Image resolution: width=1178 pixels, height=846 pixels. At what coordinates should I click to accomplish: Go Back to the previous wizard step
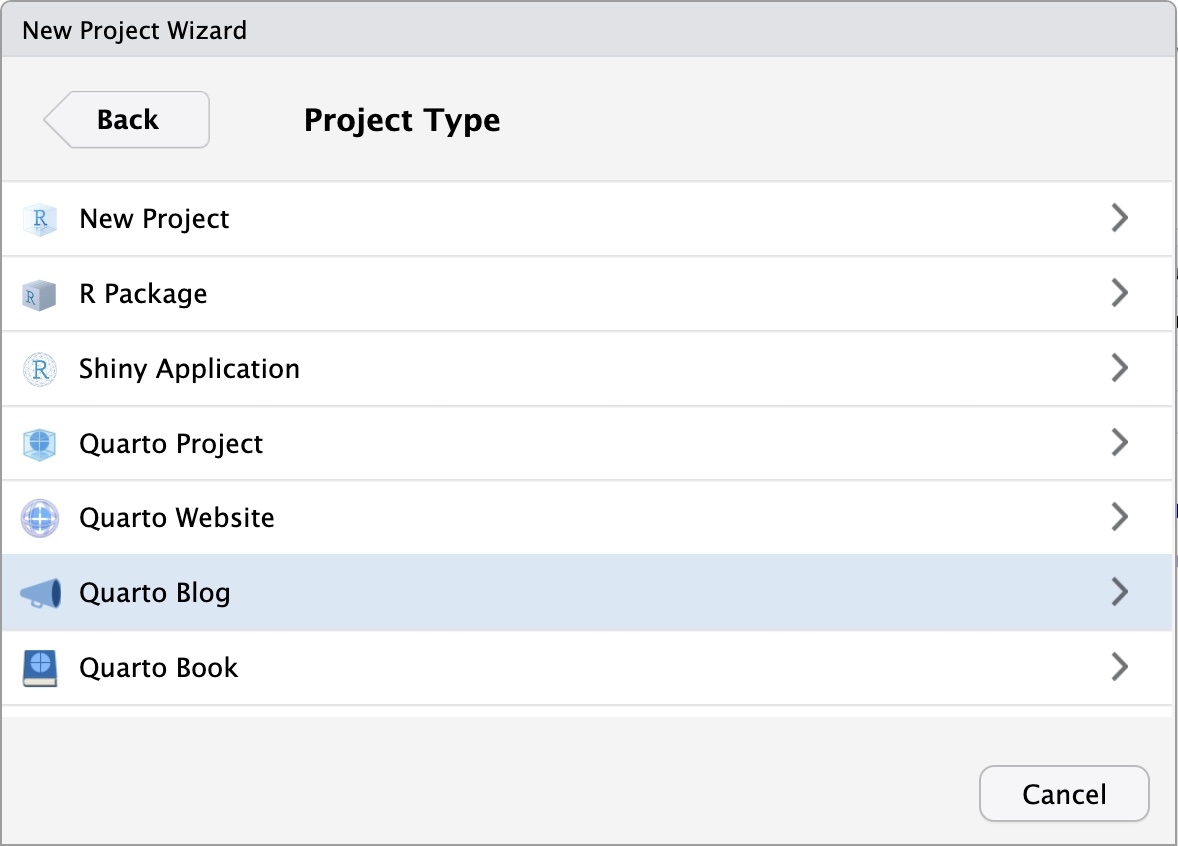[x=127, y=120]
